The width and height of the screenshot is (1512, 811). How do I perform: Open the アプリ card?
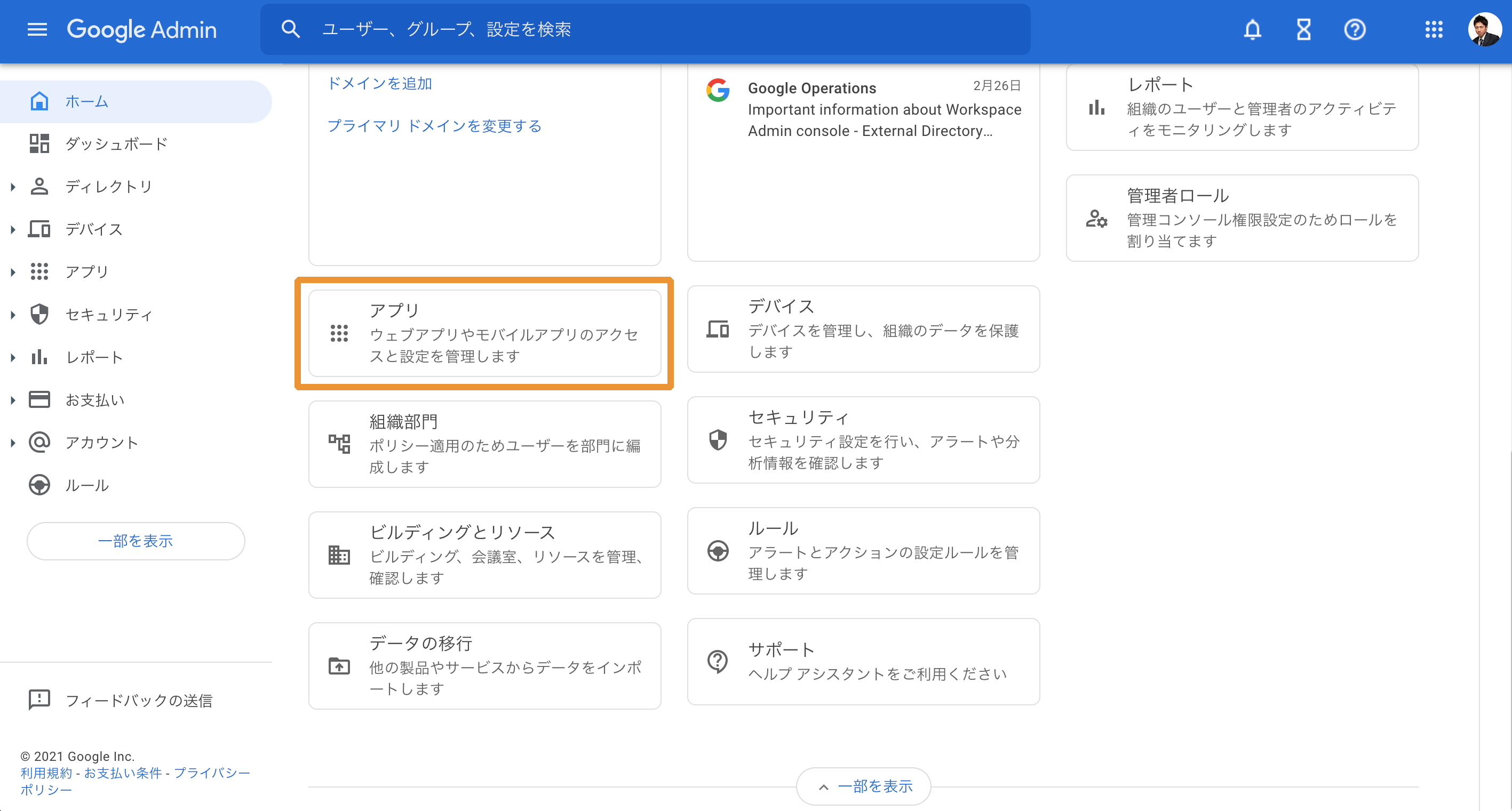point(485,333)
